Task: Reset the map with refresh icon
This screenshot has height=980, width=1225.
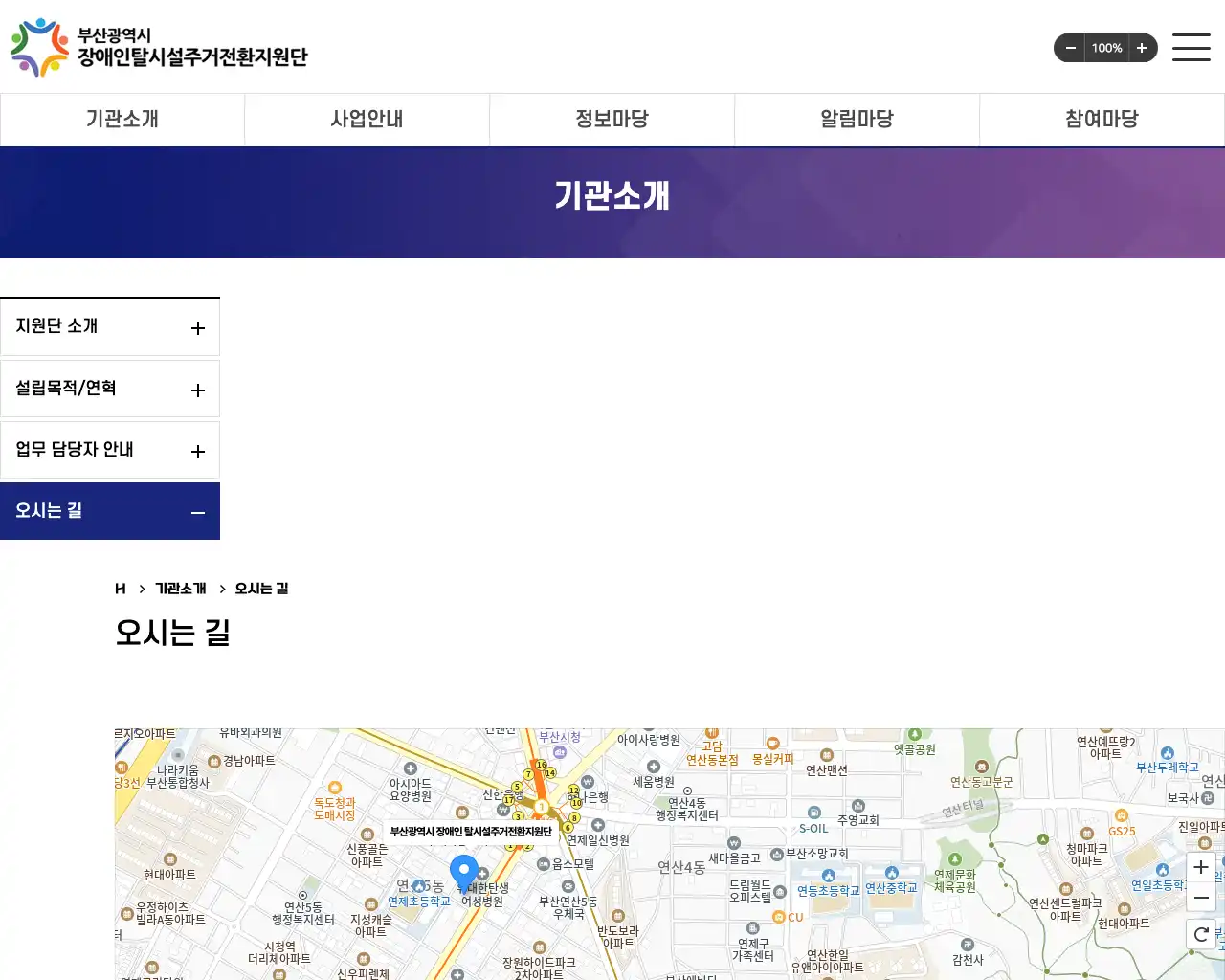Action: coord(1201,934)
